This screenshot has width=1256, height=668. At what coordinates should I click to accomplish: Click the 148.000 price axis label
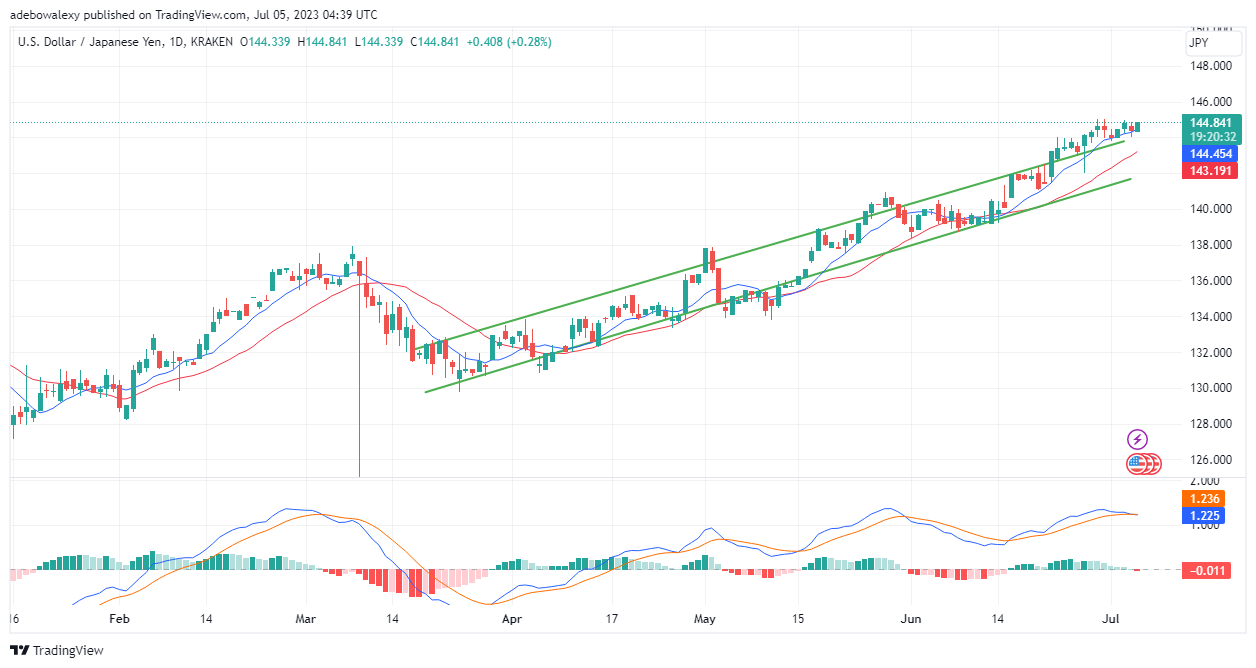(x=1210, y=66)
